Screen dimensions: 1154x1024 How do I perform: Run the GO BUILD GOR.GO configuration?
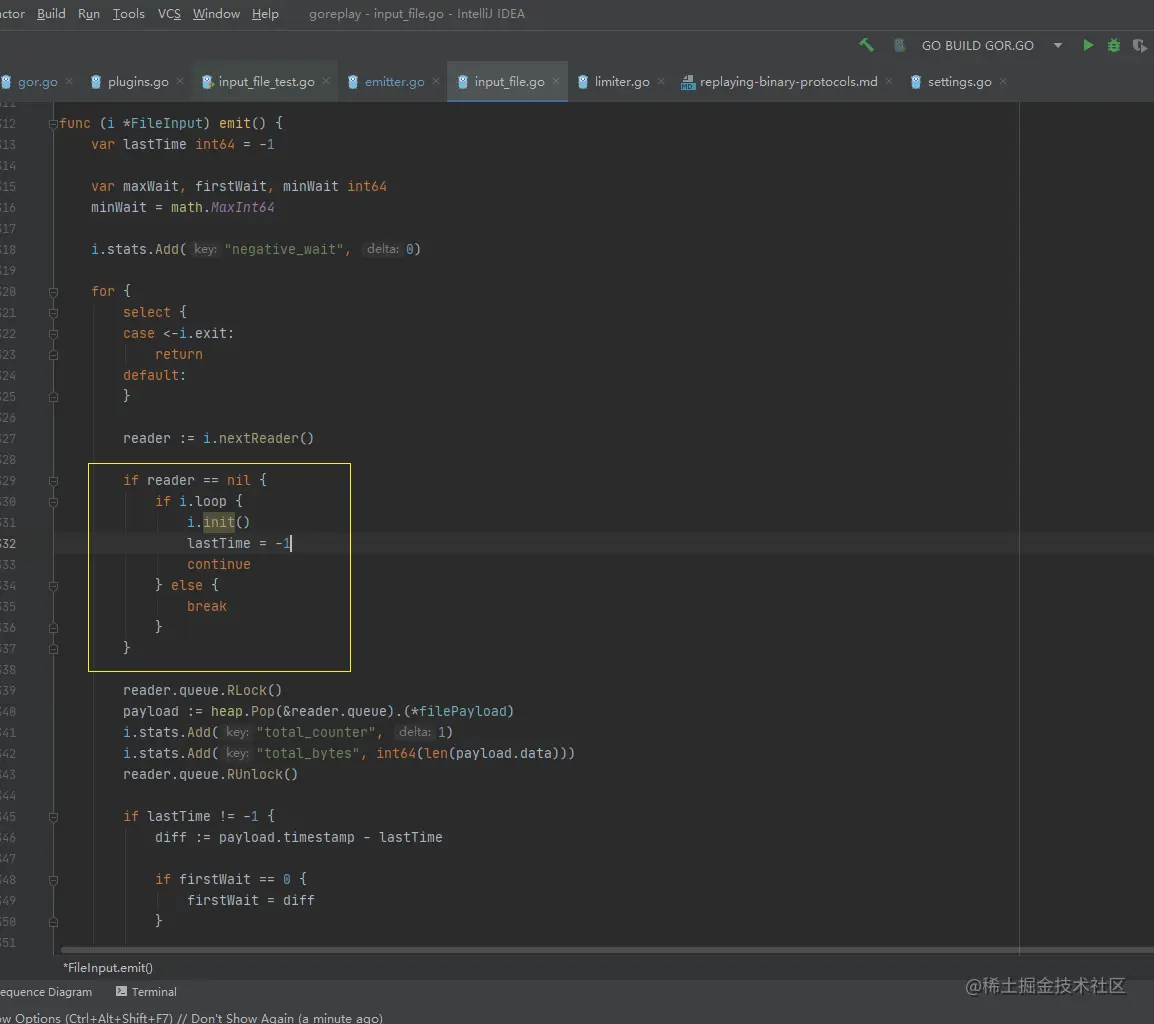1088,45
